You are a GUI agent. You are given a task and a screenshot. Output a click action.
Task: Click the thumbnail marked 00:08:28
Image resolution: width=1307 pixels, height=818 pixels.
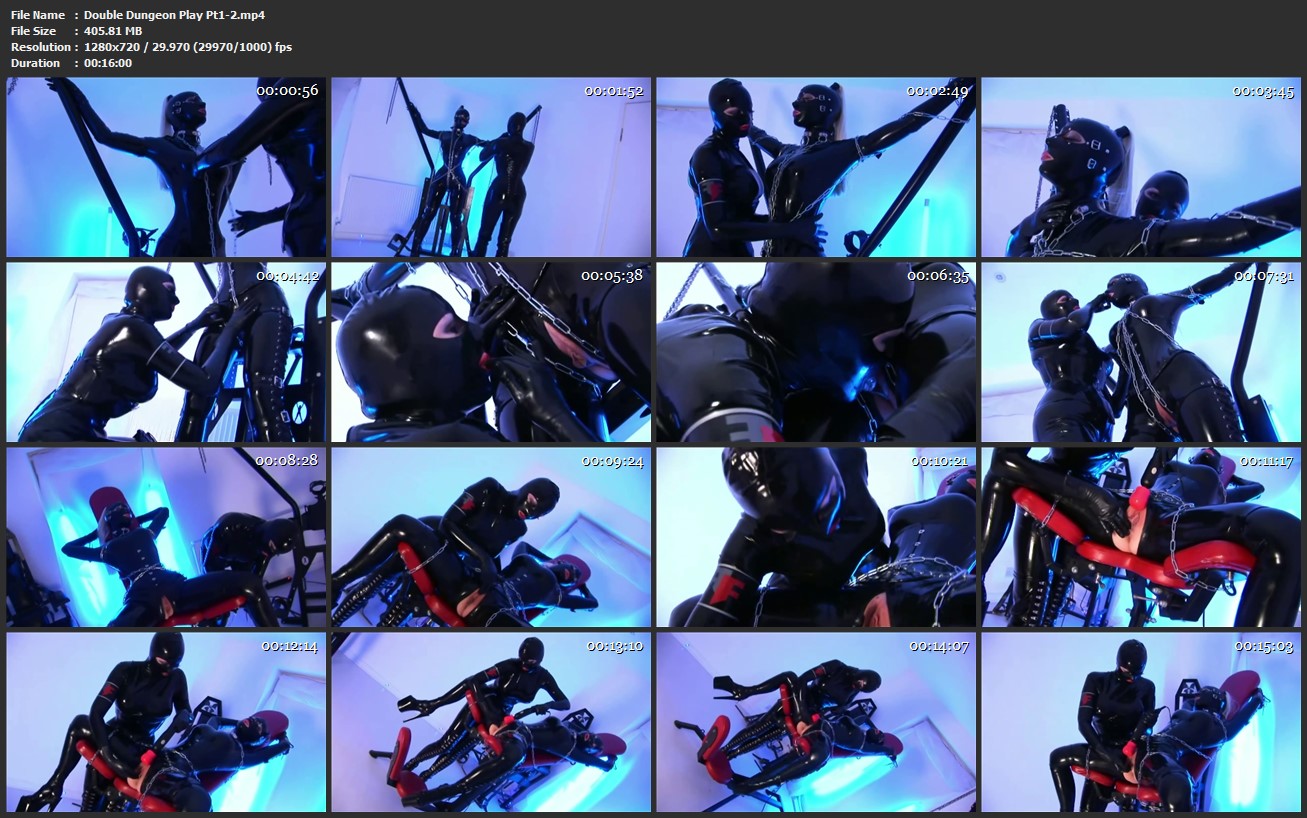point(166,537)
